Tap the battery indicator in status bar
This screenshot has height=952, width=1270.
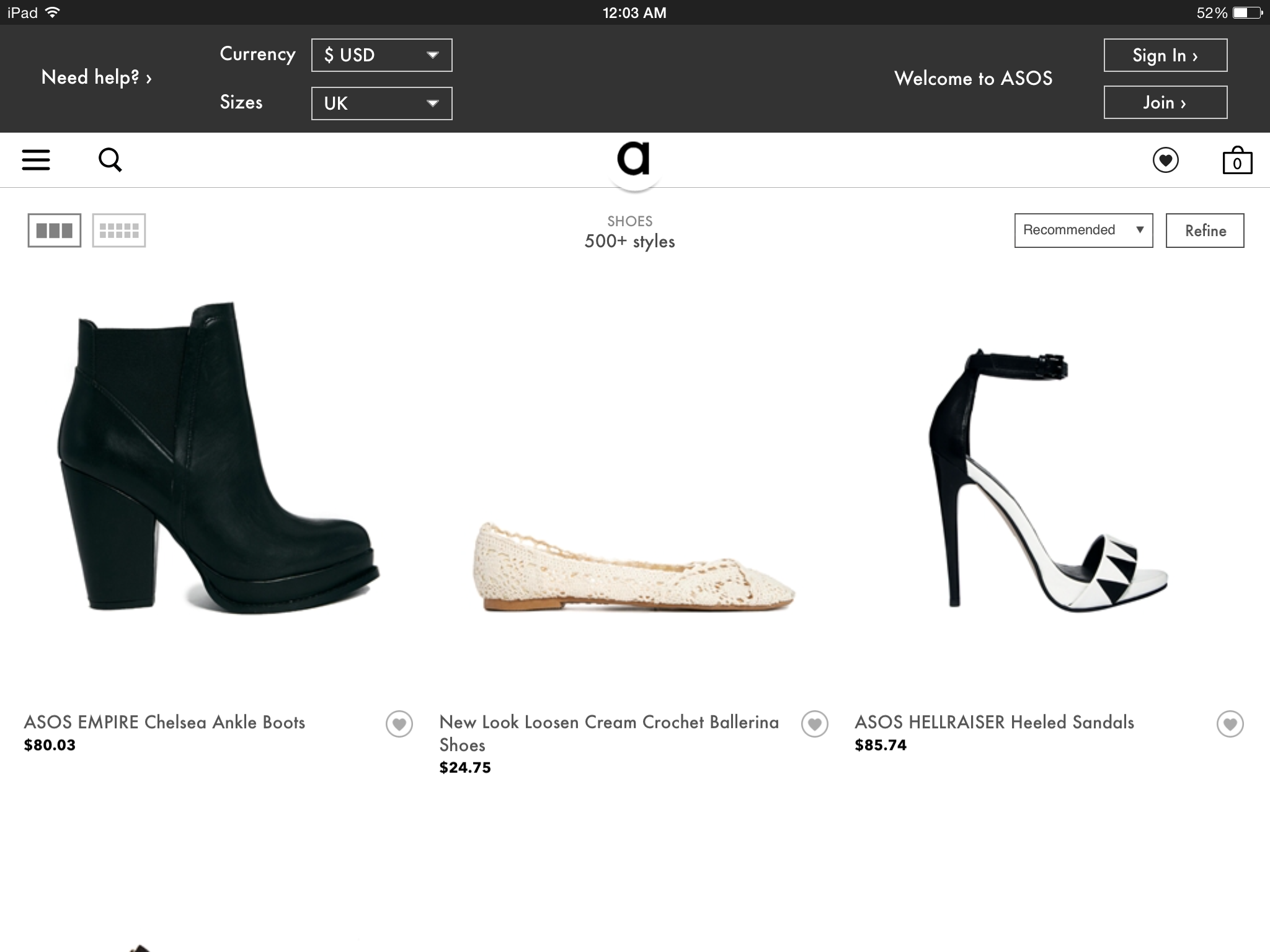point(1248,12)
